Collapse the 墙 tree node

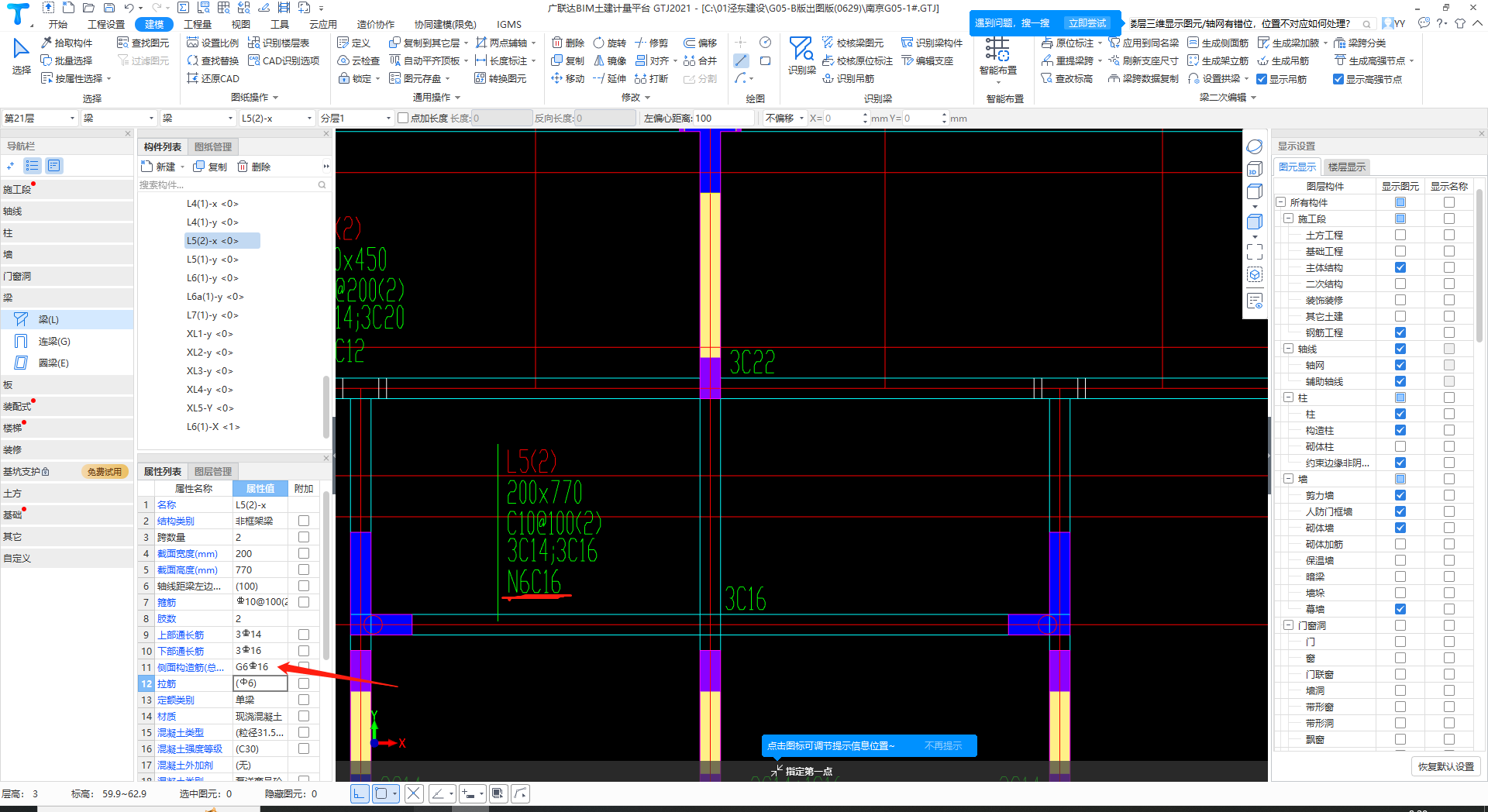1288,479
